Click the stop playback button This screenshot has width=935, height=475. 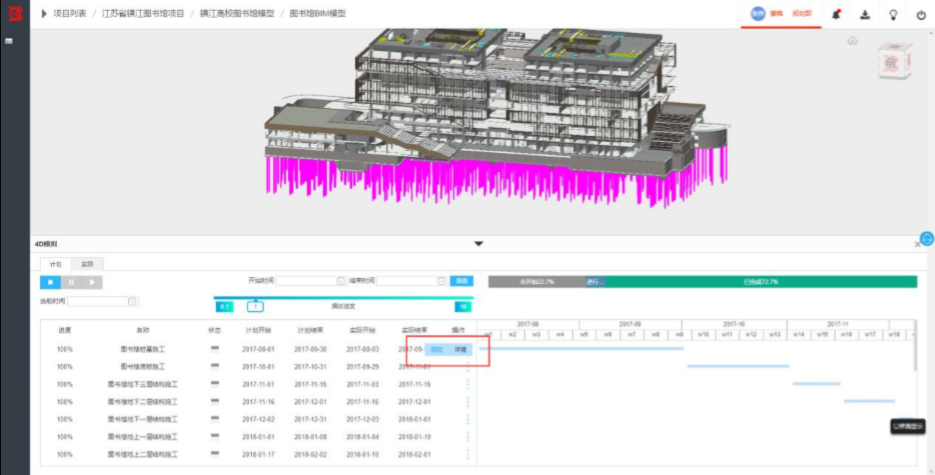point(50,282)
